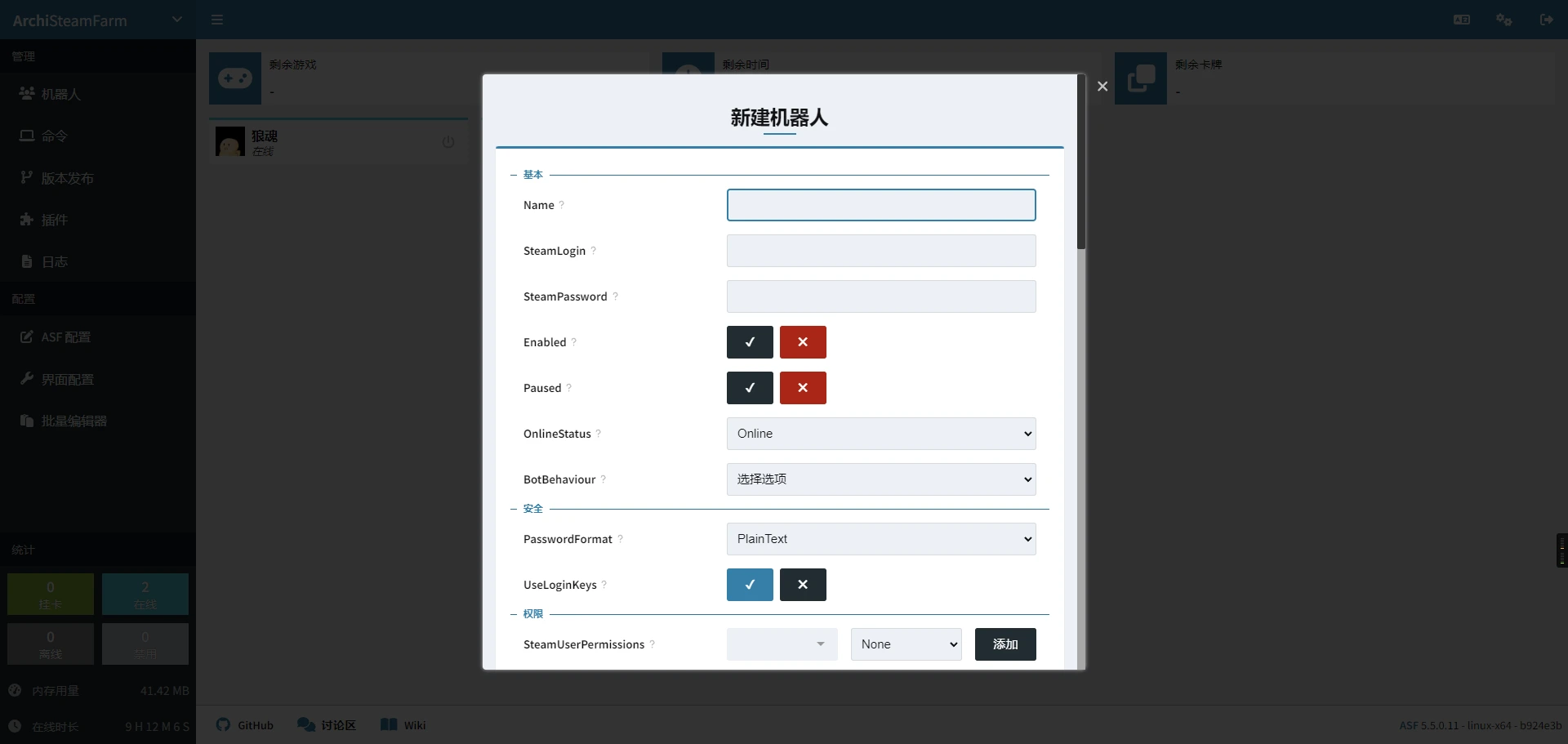Click the Name input field

coord(881,205)
